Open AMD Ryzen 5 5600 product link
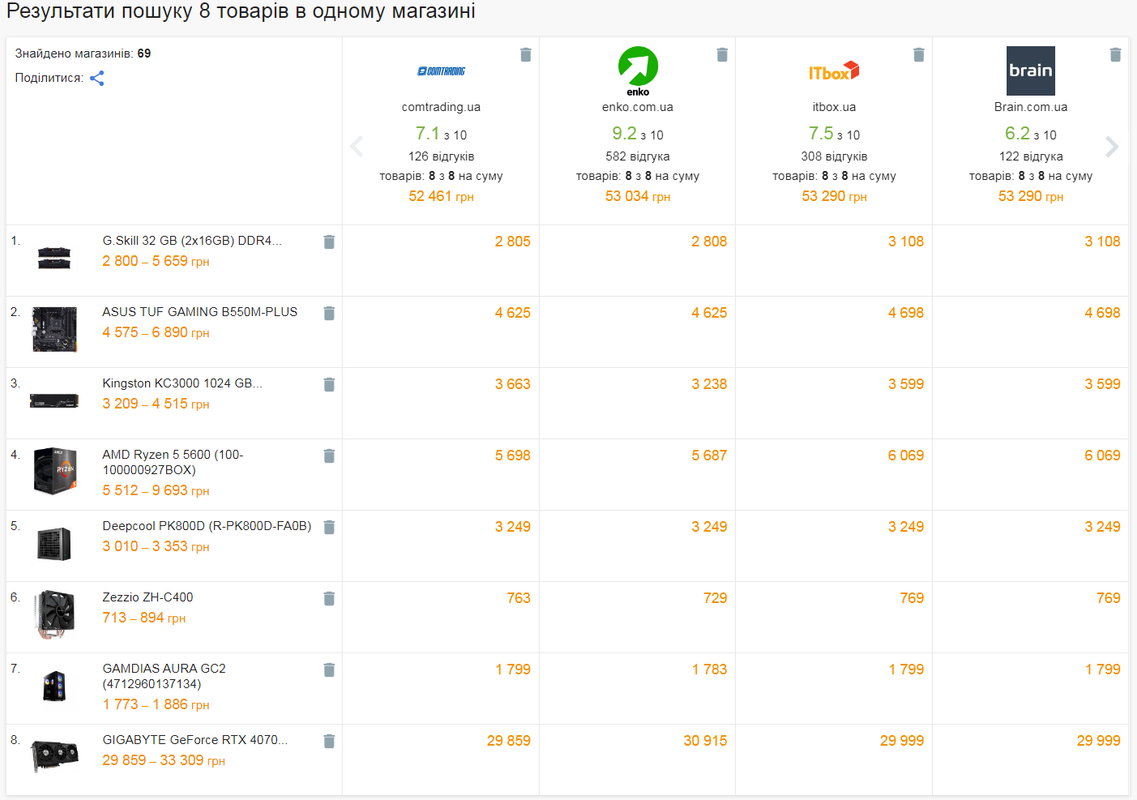The height and width of the screenshot is (800, 1137). 173,462
